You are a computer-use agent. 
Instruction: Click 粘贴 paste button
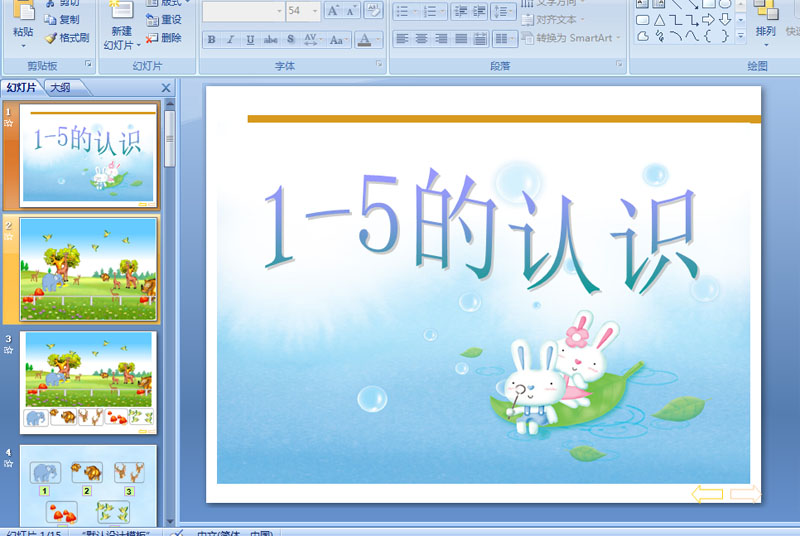click(23, 24)
